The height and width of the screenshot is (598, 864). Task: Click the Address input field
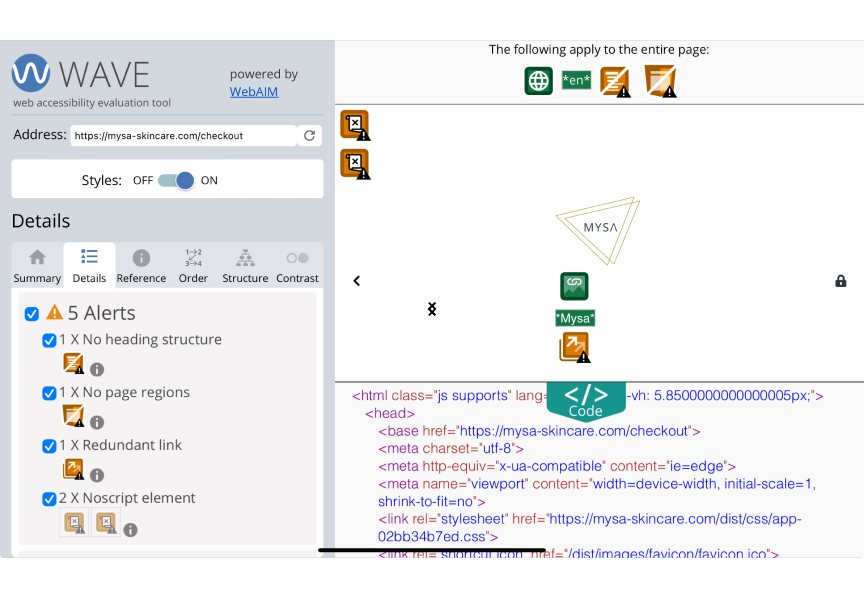coord(183,136)
